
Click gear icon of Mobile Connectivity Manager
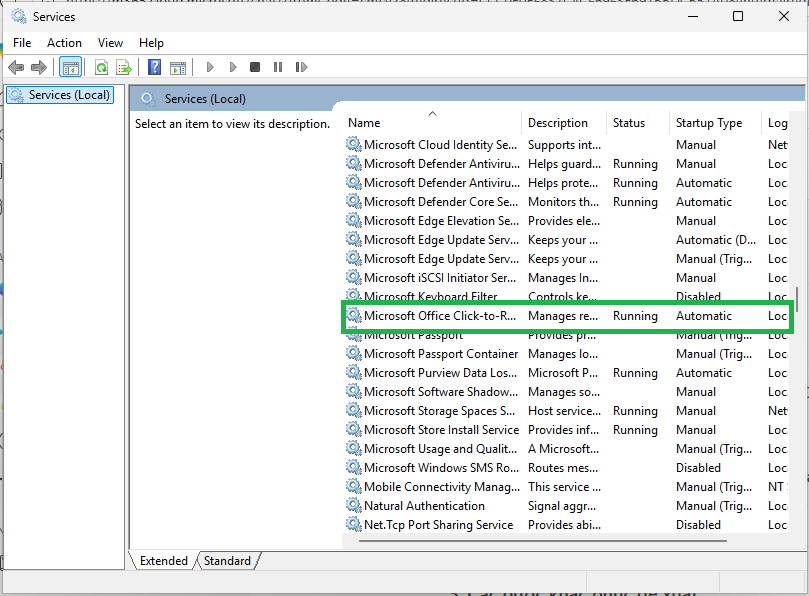click(353, 486)
